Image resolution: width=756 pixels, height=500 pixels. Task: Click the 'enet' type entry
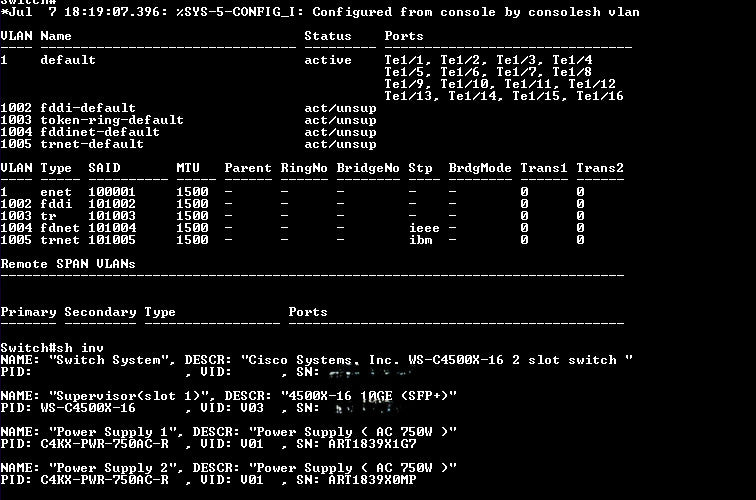56,192
